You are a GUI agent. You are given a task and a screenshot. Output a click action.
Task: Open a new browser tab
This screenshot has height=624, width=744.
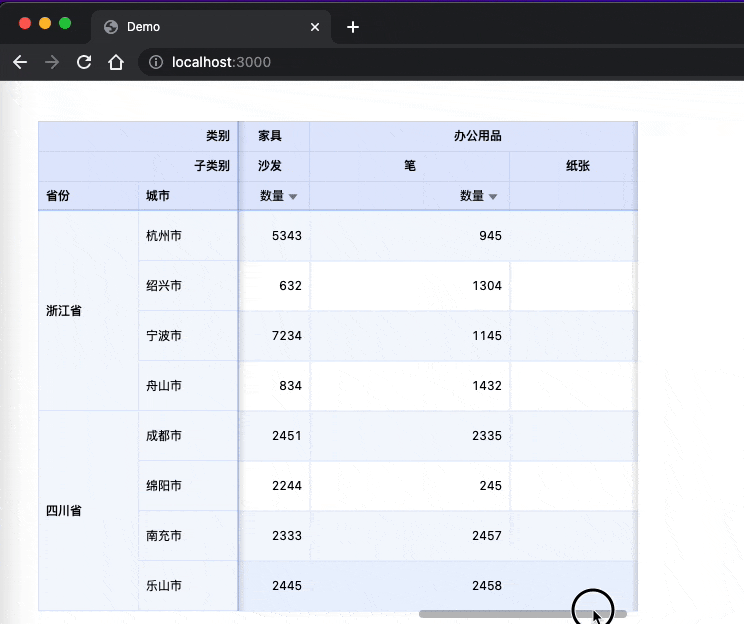pyautogui.click(x=353, y=27)
